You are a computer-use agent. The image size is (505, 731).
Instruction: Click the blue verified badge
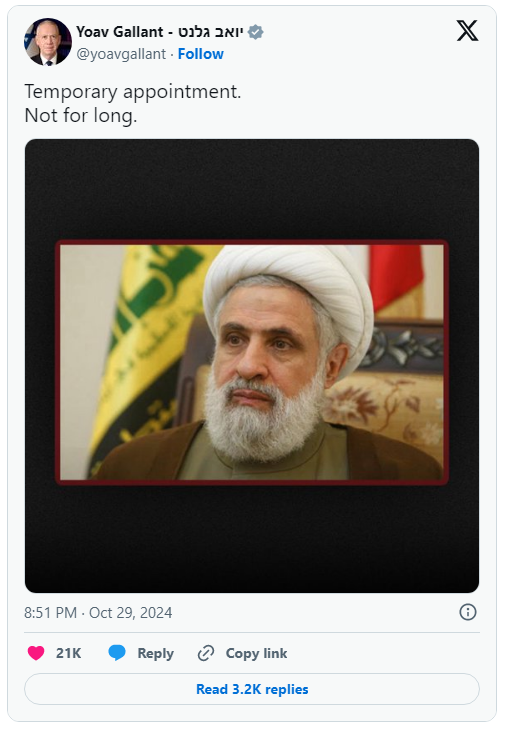tap(256, 32)
